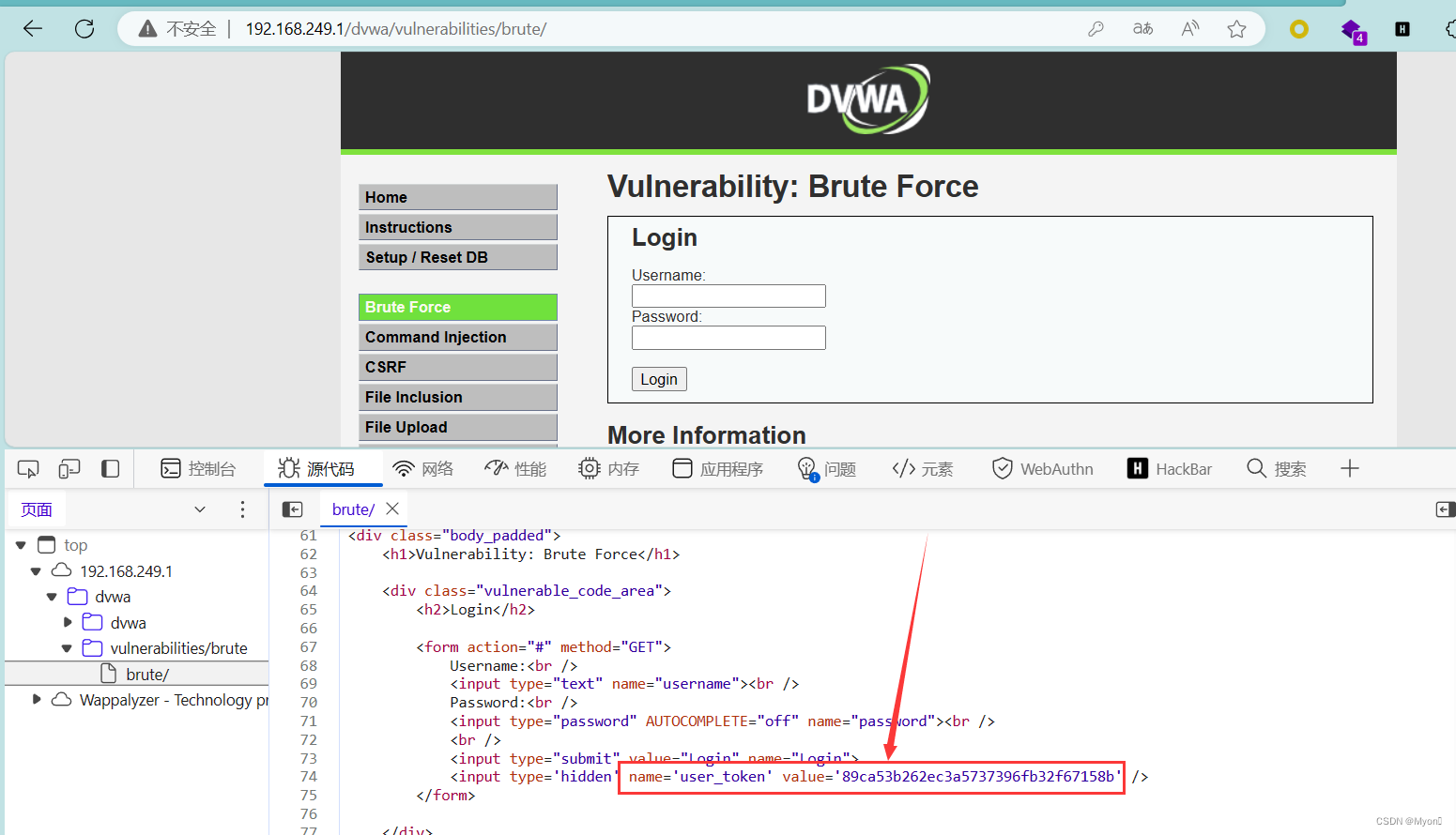Switch to the 网络 DevTools tab

coord(422,468)
